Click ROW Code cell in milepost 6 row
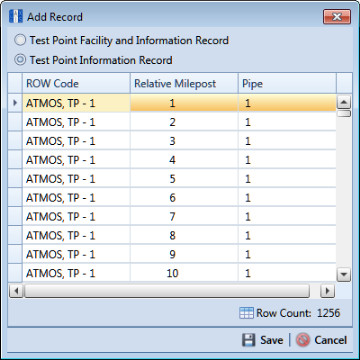Viewport: 360px width, 360px height. [x=76, y=198]
